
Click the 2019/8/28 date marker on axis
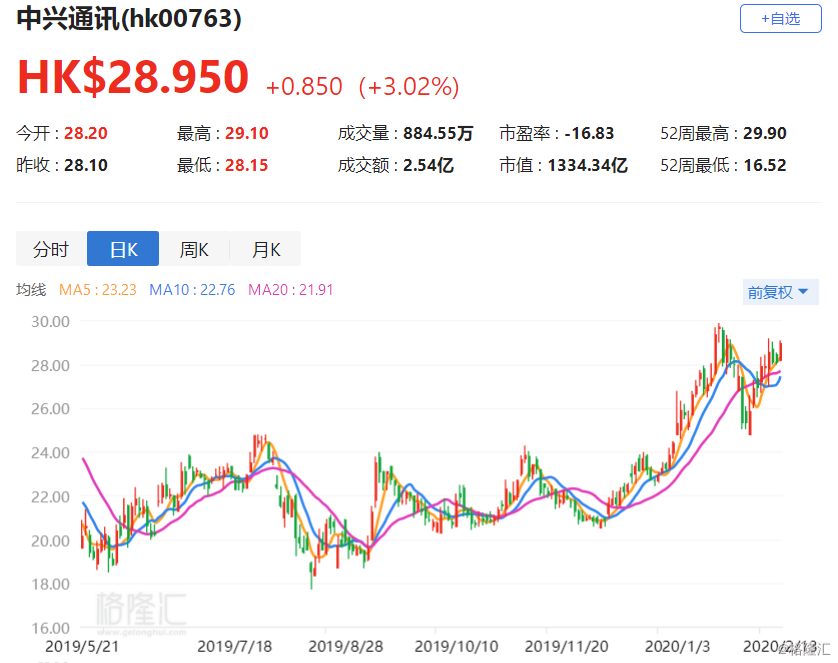(346, 646)
